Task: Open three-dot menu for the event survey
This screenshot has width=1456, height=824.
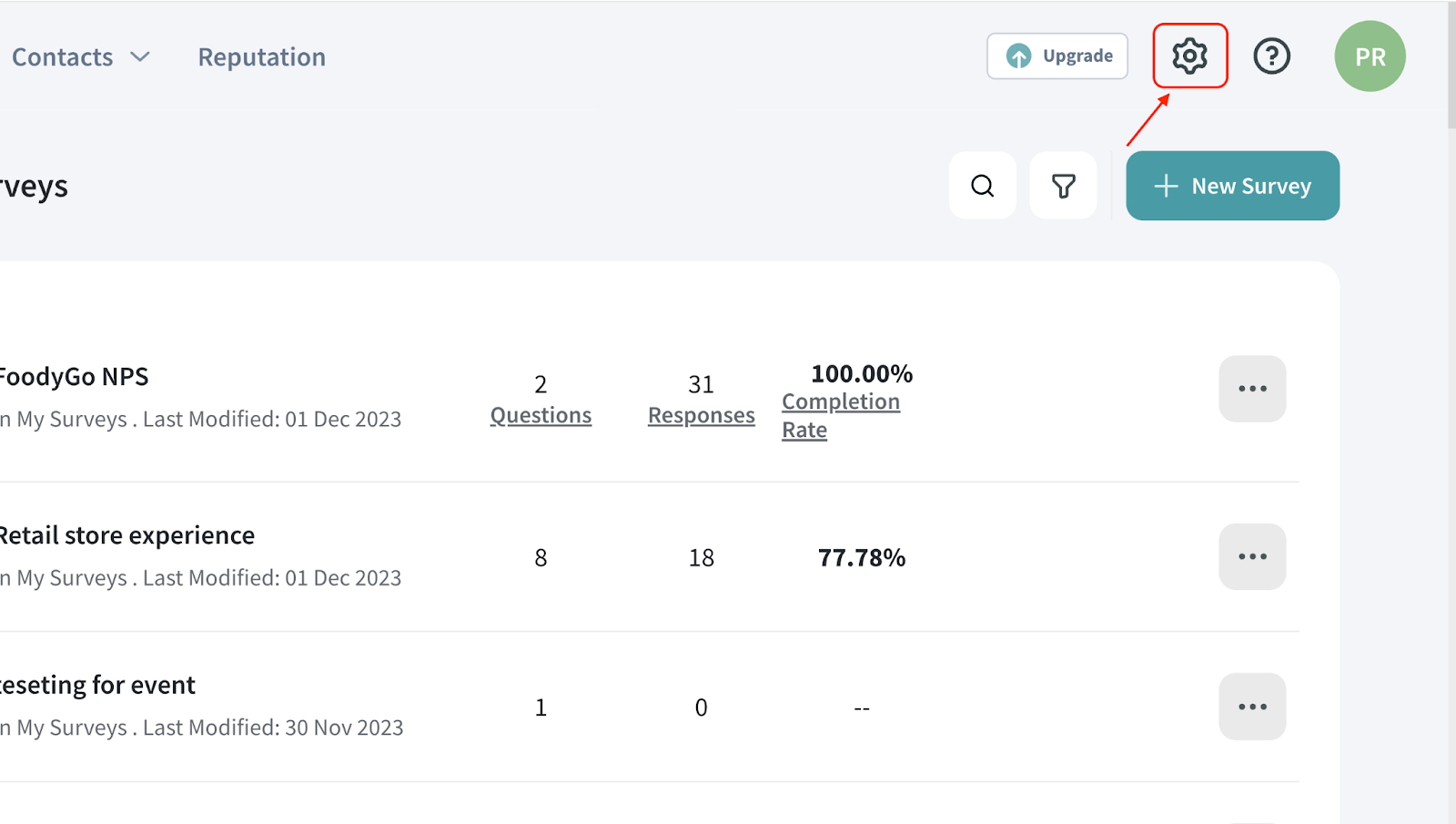Action: pyautogui.click(x=1252, y=707)
